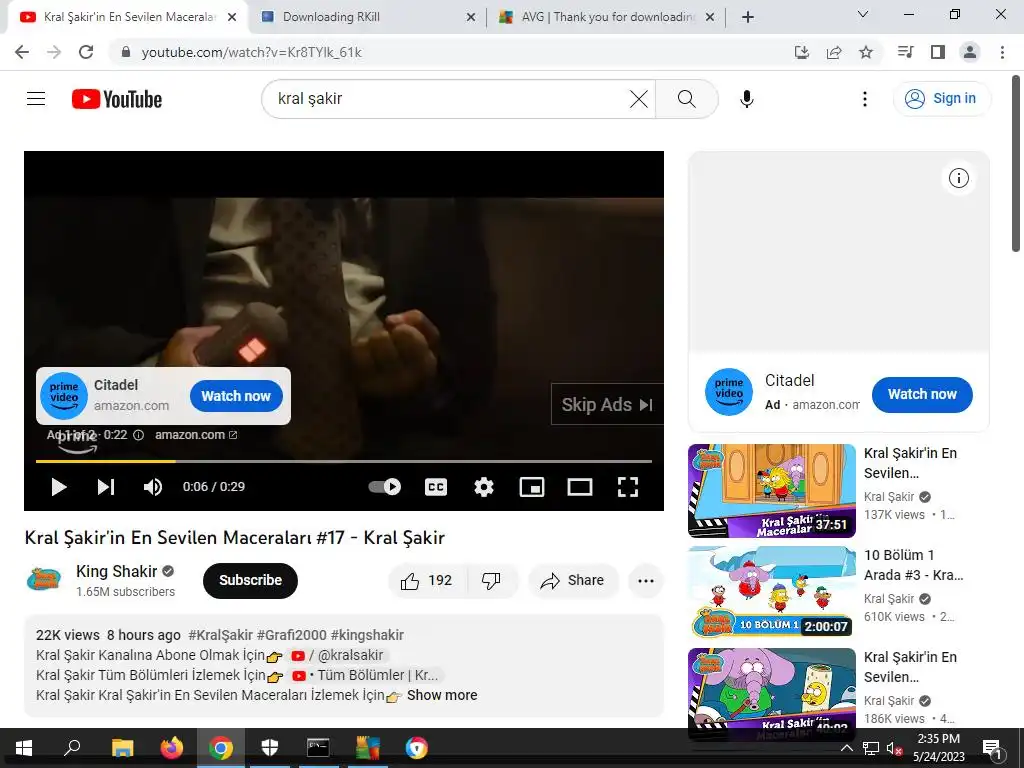Open a new browser tab

748,17
